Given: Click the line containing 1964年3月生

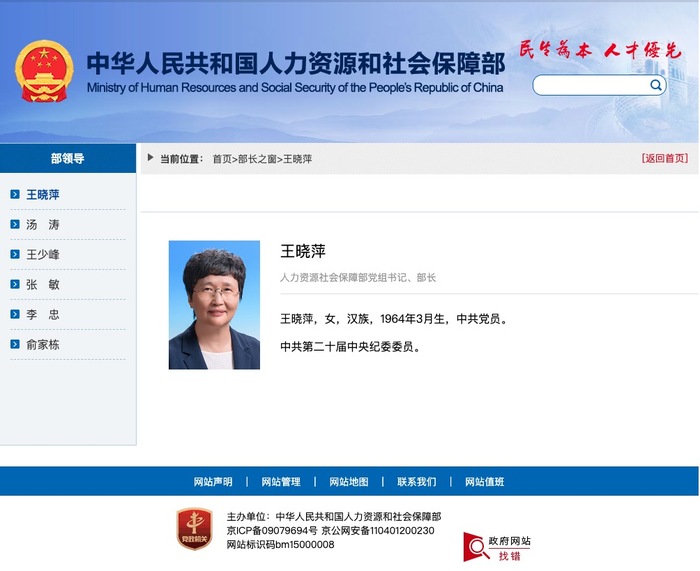Looking at the screenshot, I should pyautogui.click(x=394, y=319).
